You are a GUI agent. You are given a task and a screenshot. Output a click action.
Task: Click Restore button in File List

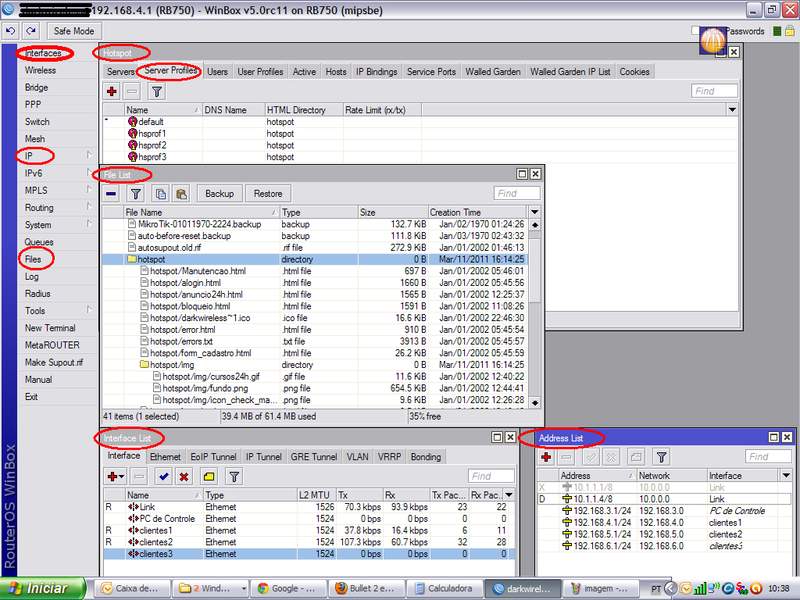pos(268,193)
